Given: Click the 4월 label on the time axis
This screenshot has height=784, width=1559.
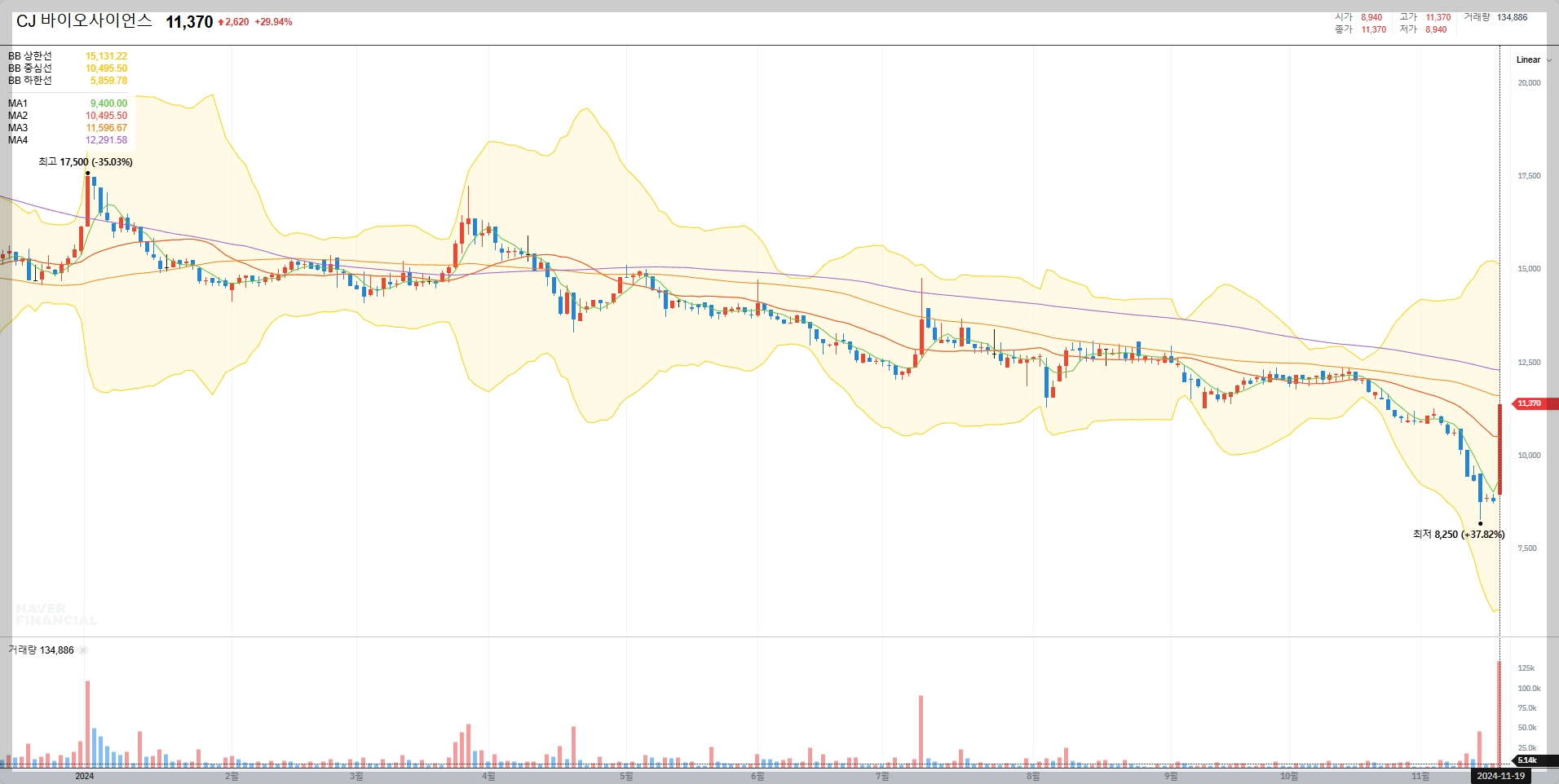Looking at the screenshot, I should pos(488,776).
